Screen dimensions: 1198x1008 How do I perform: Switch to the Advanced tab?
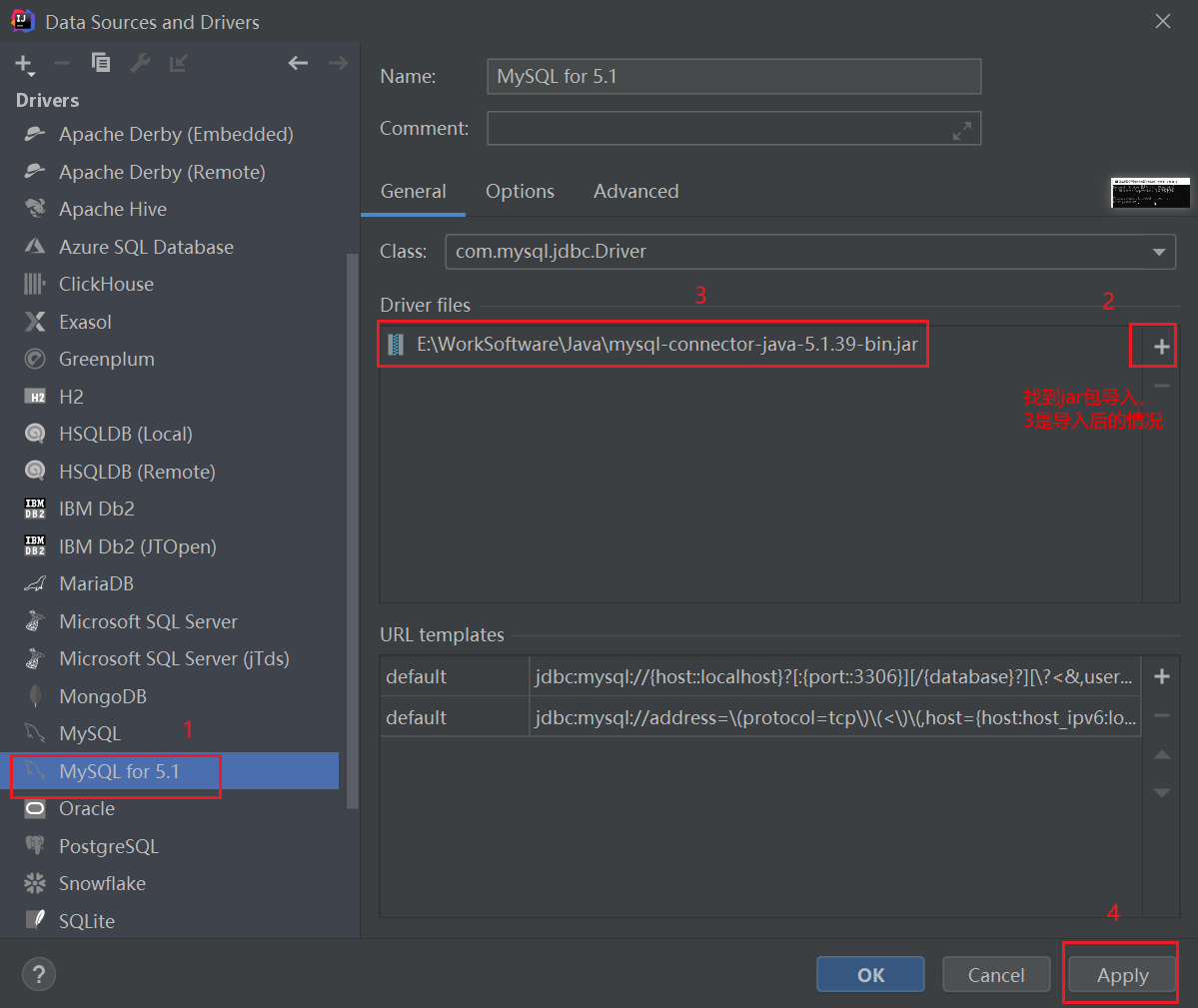[635, 191]
